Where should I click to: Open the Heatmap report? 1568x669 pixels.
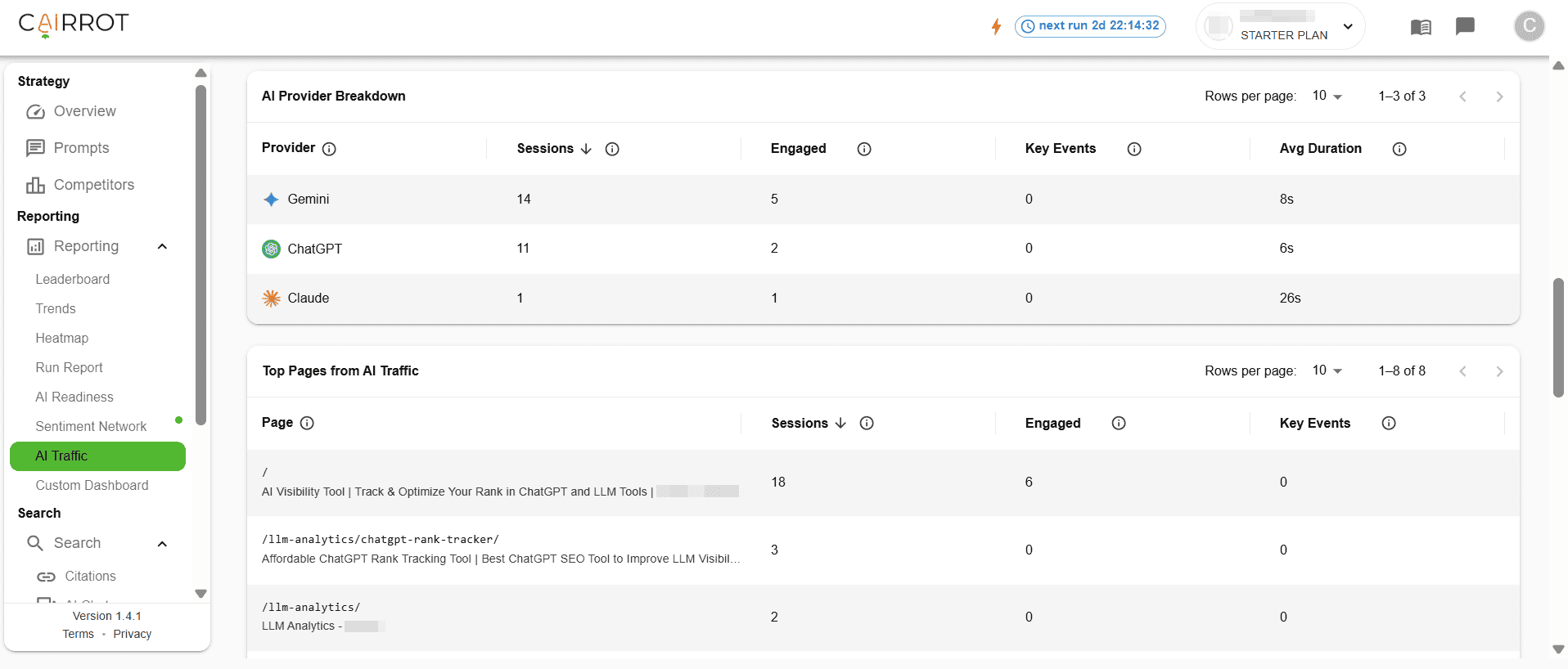click(x=62, y=339)
